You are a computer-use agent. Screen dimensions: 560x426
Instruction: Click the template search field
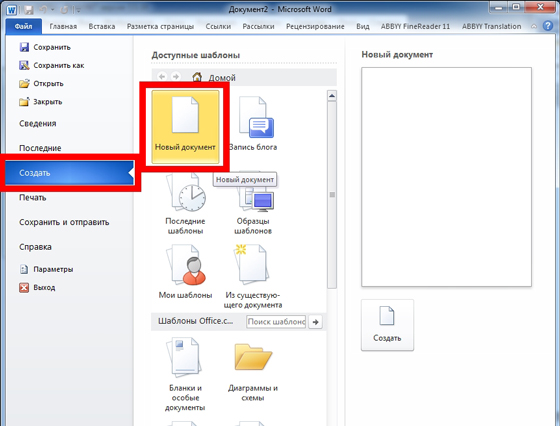point(276,322)
